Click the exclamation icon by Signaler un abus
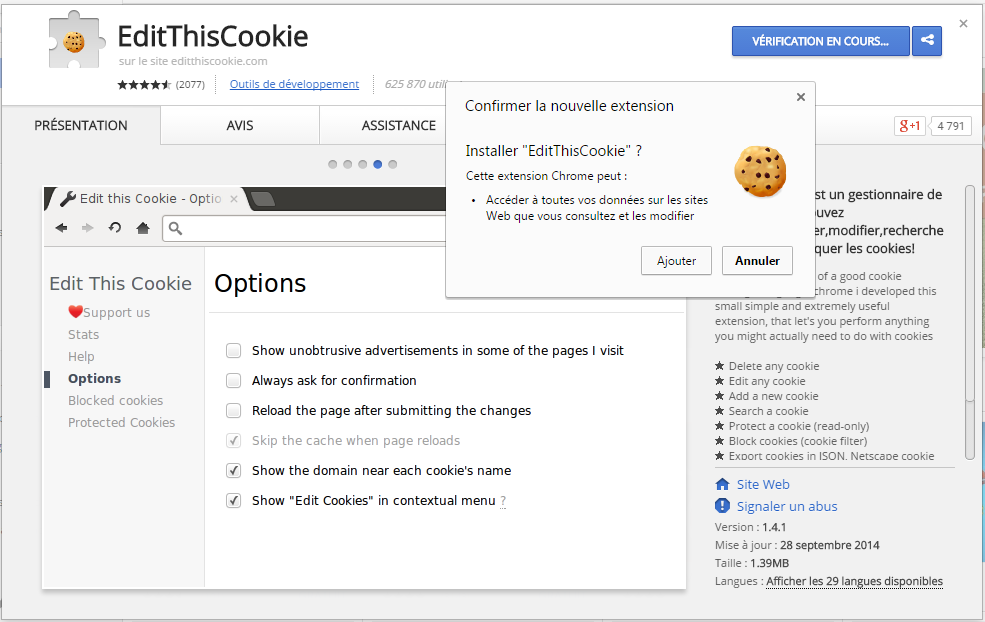 click(x=722, y=506)
